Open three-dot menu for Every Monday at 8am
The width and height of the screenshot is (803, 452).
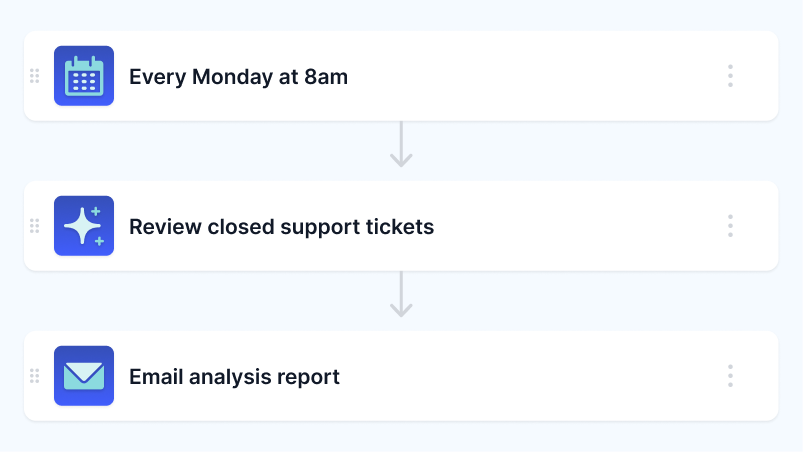(x=730, y=76)
